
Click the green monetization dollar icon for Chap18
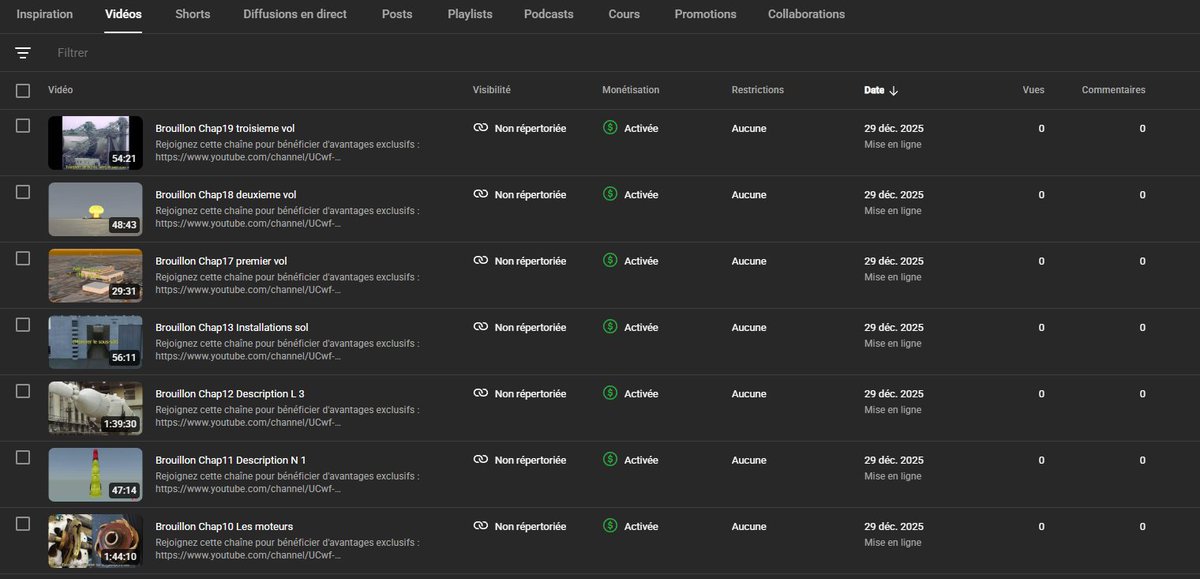pyautogui.click(x=610, y=194)
